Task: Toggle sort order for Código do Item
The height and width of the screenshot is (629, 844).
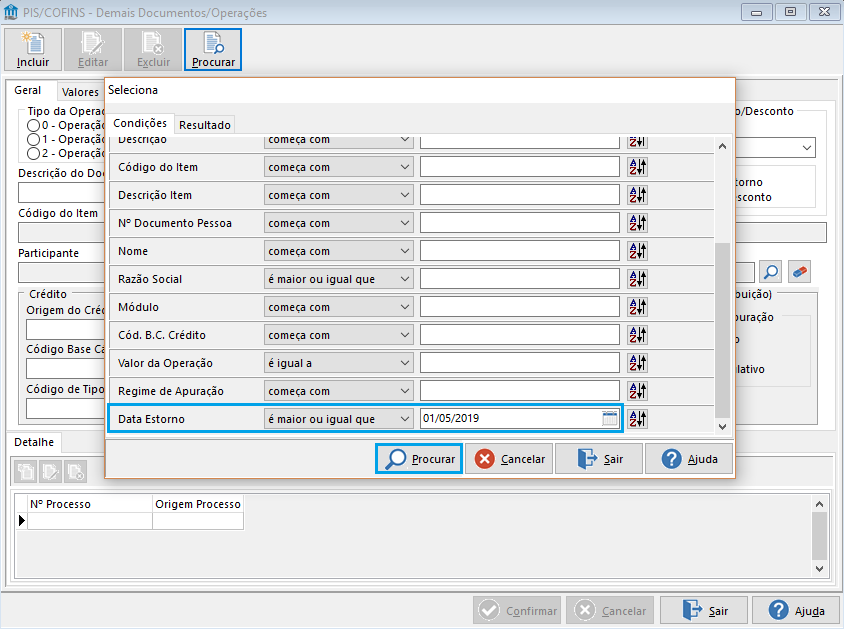Action: pos(637,167)
